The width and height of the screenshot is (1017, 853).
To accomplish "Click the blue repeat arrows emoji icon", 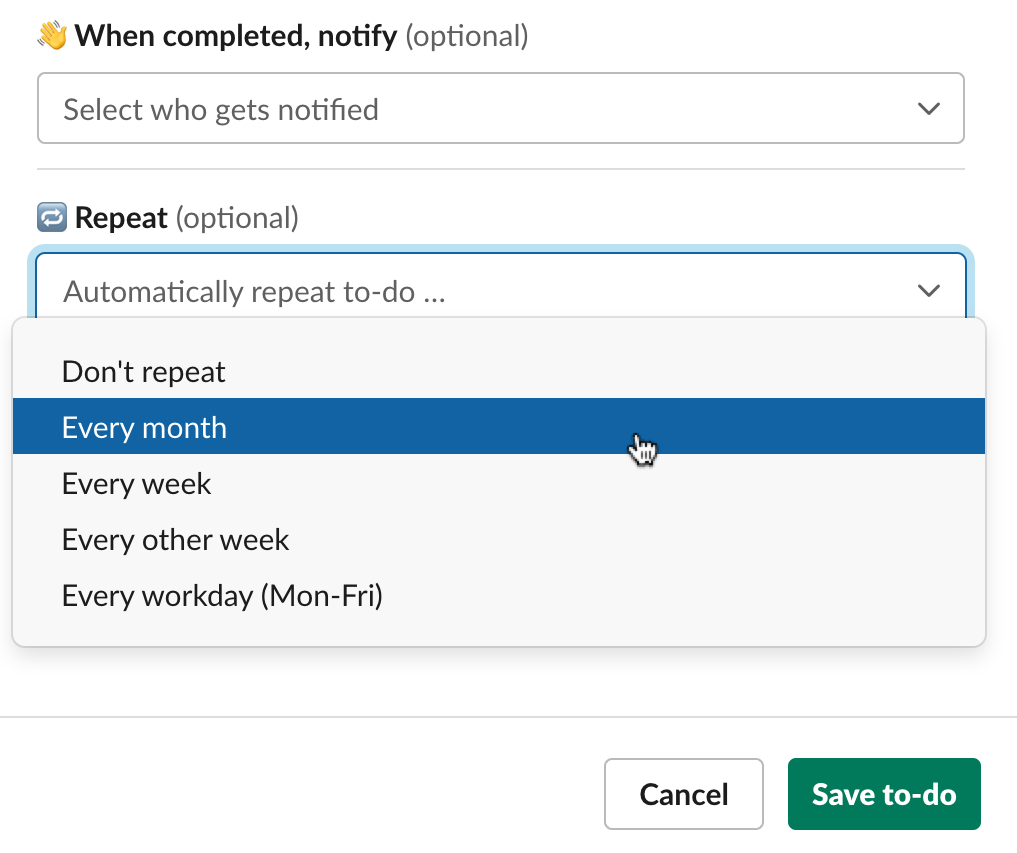I will pos(52,217).
